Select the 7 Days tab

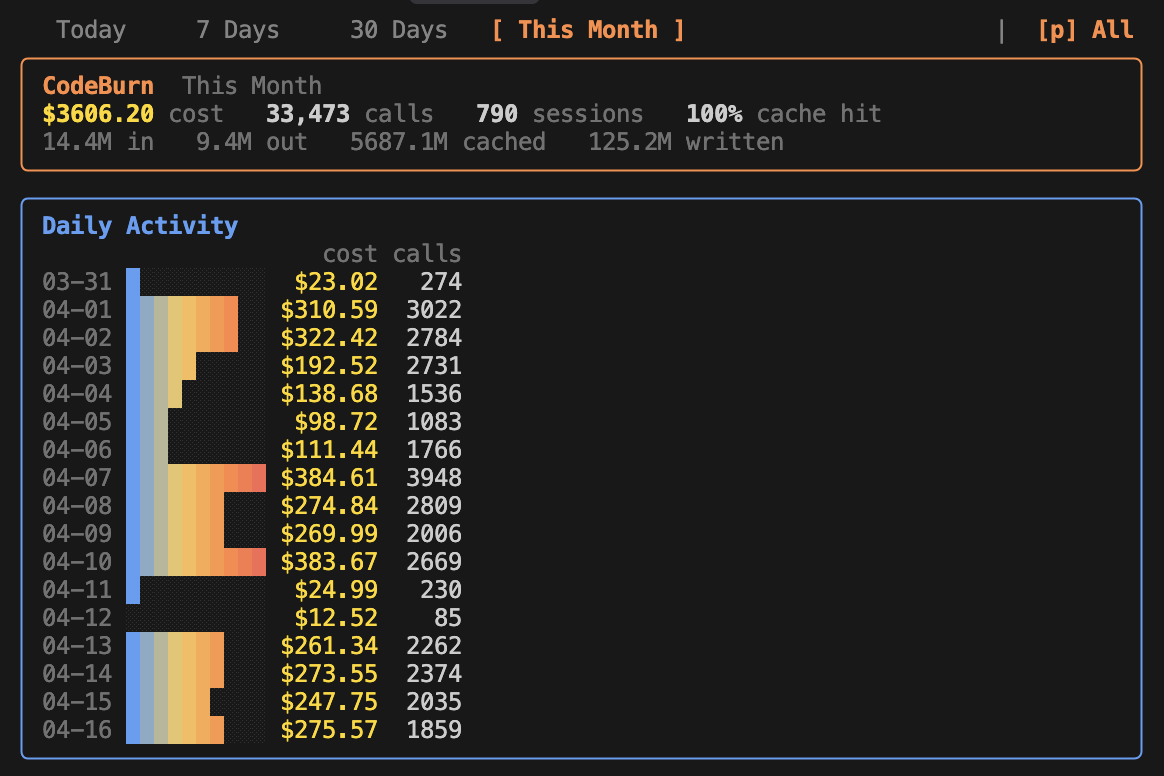(x=238, y=30)
